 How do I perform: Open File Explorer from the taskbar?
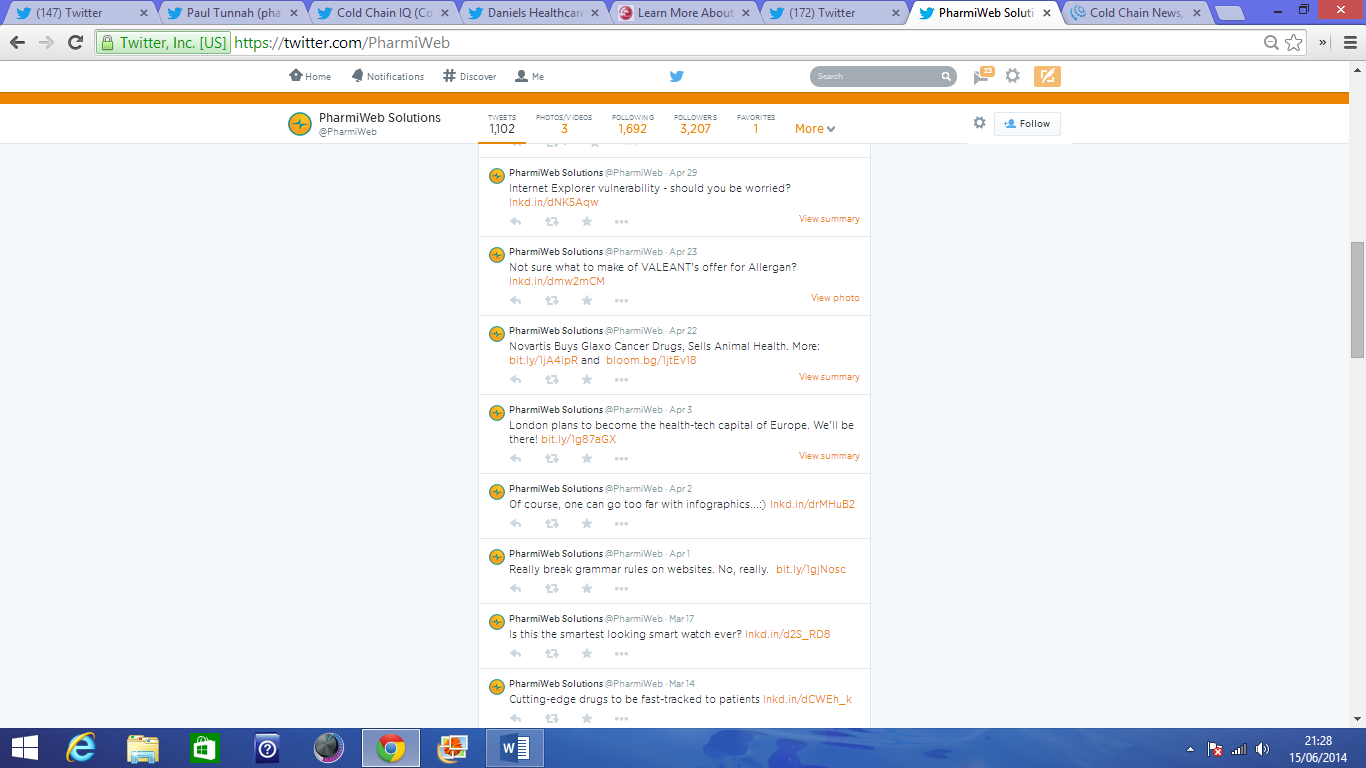[x=142, y=748]
